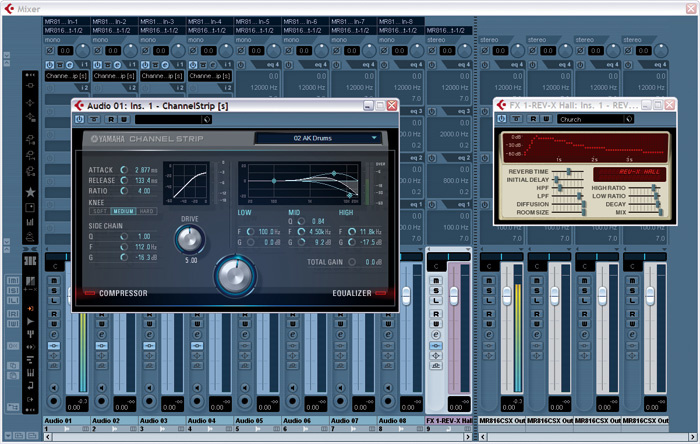Image resolution: width=700 pixels, height=444 pixels.
Task: Select the HARD knee option
Action: tap(147, 211)
